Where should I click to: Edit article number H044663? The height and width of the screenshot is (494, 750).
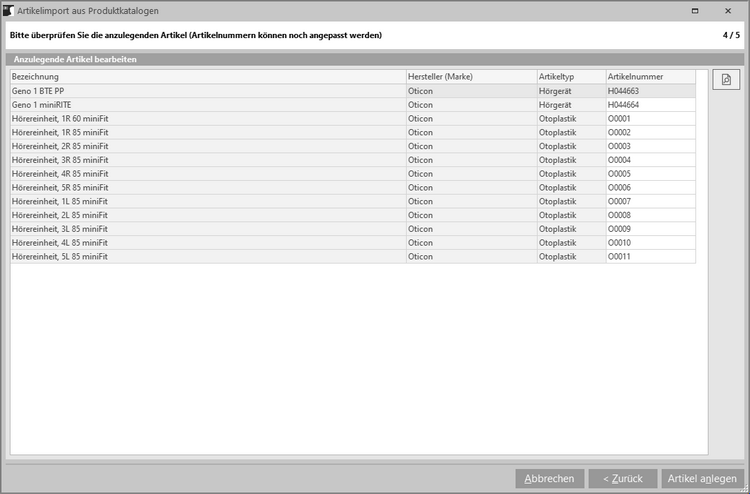[651, 91]
